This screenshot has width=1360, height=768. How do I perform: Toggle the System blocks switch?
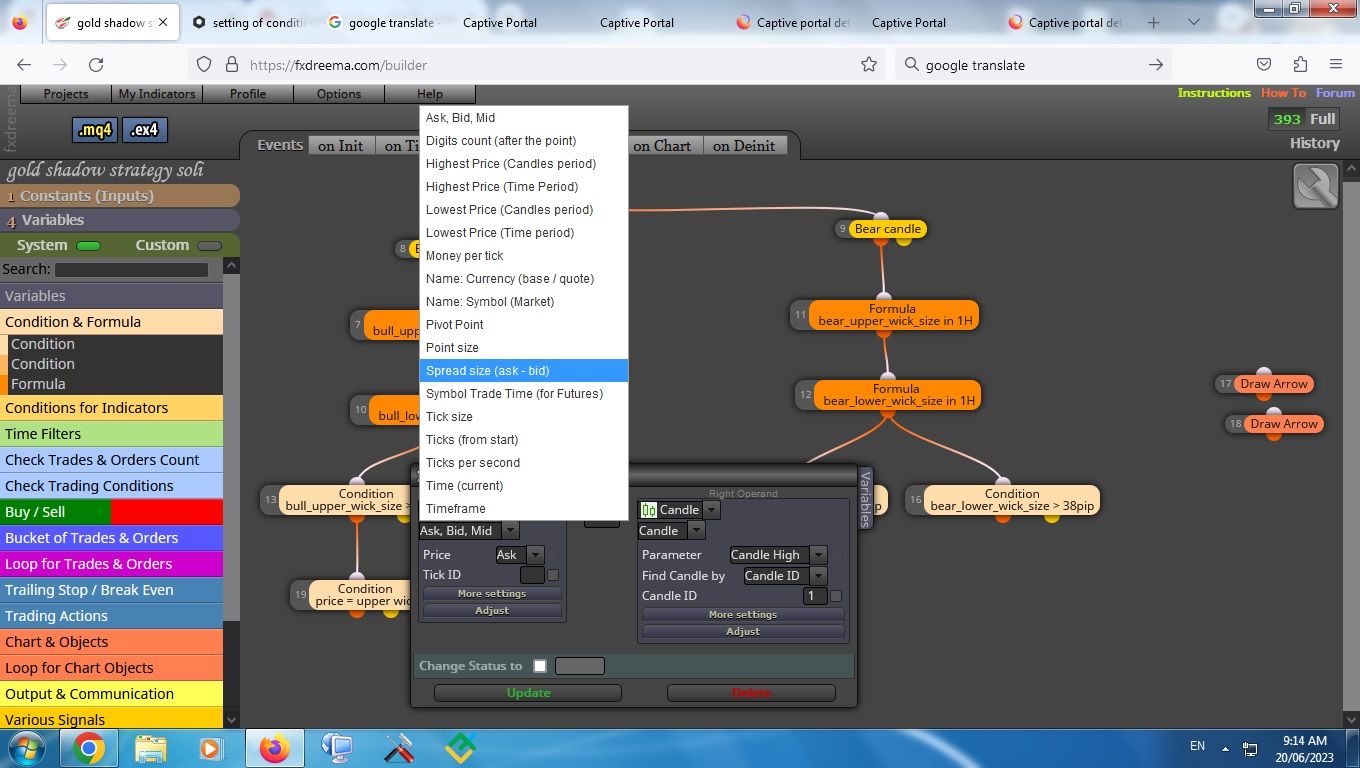click(88, 246)
